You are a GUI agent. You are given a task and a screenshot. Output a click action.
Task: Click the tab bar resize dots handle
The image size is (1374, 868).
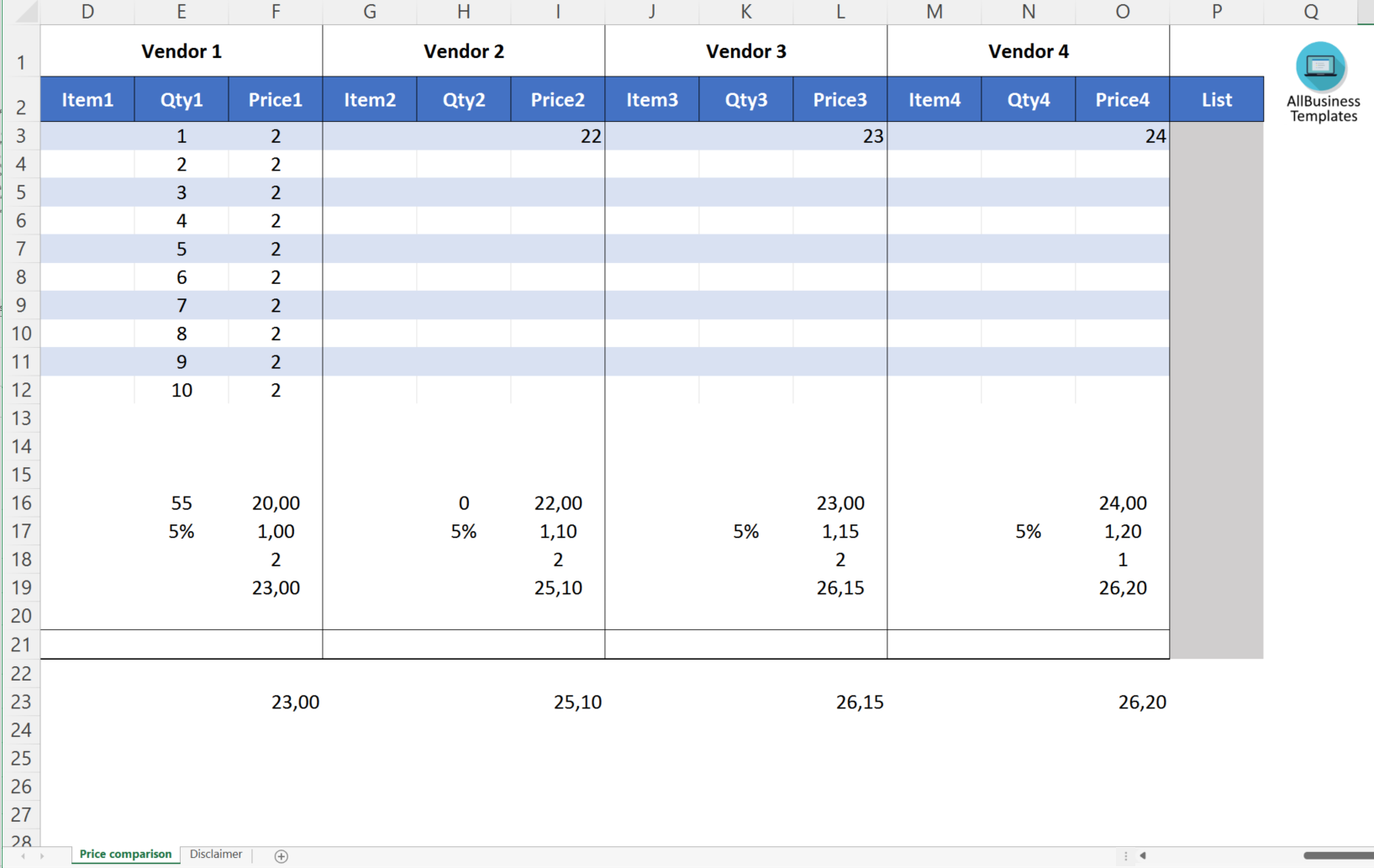pos(1125,855)
